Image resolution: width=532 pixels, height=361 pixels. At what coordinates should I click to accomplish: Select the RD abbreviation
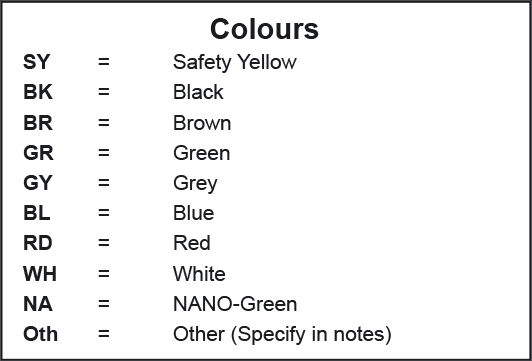(x=38, y=243)
